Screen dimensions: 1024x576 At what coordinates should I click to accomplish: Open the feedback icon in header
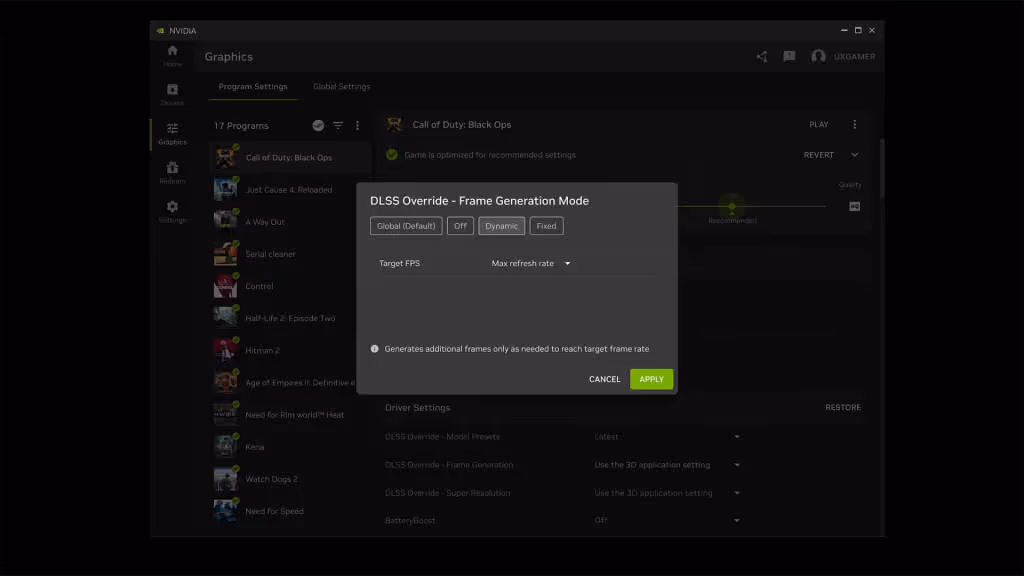point(789,57)
